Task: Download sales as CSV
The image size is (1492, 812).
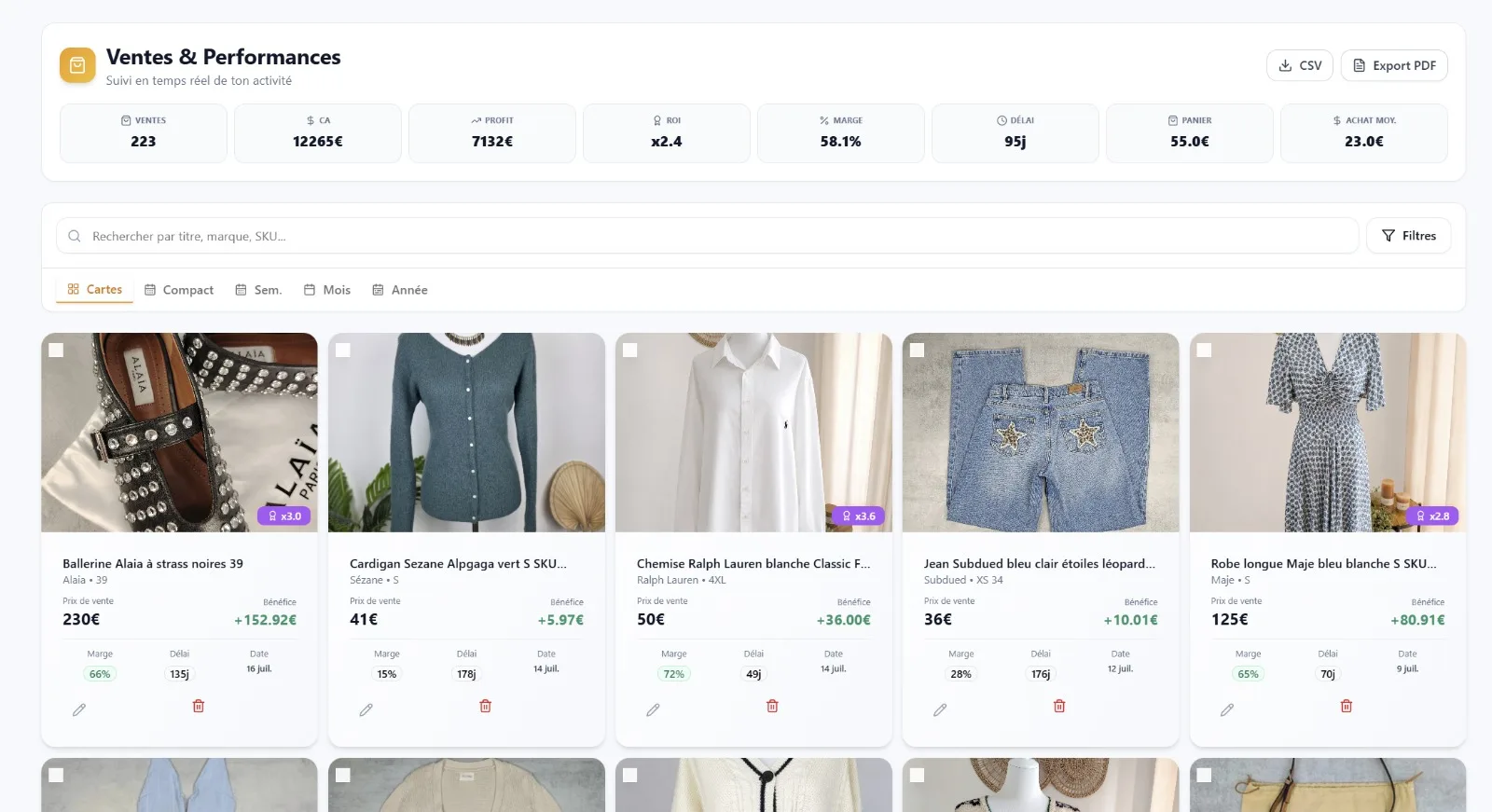Action: click(1300, 65)
